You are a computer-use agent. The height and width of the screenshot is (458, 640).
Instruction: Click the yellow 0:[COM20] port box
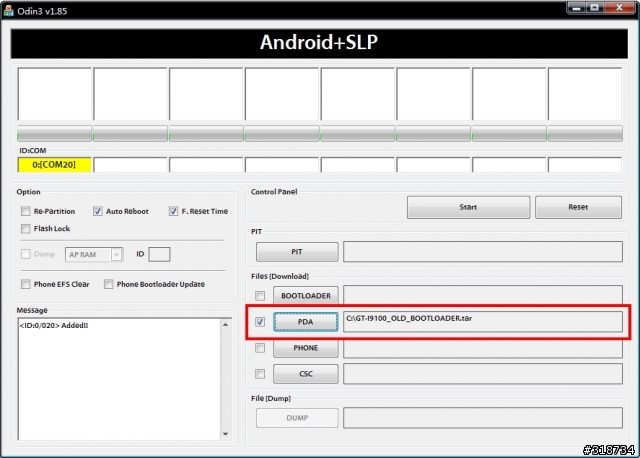(x=54, y=165)
